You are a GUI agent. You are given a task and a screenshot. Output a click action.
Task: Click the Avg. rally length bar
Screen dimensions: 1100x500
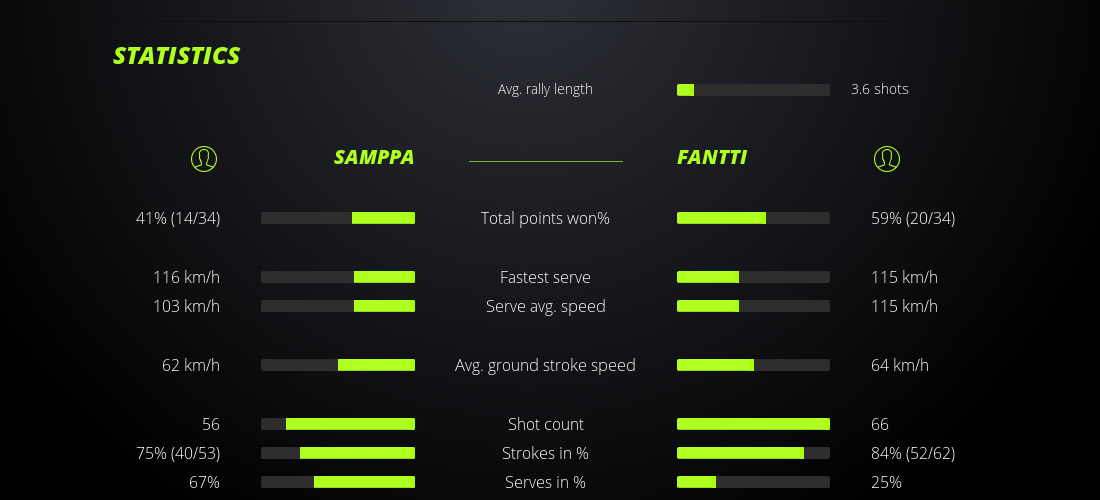click(x=753, y=90)
